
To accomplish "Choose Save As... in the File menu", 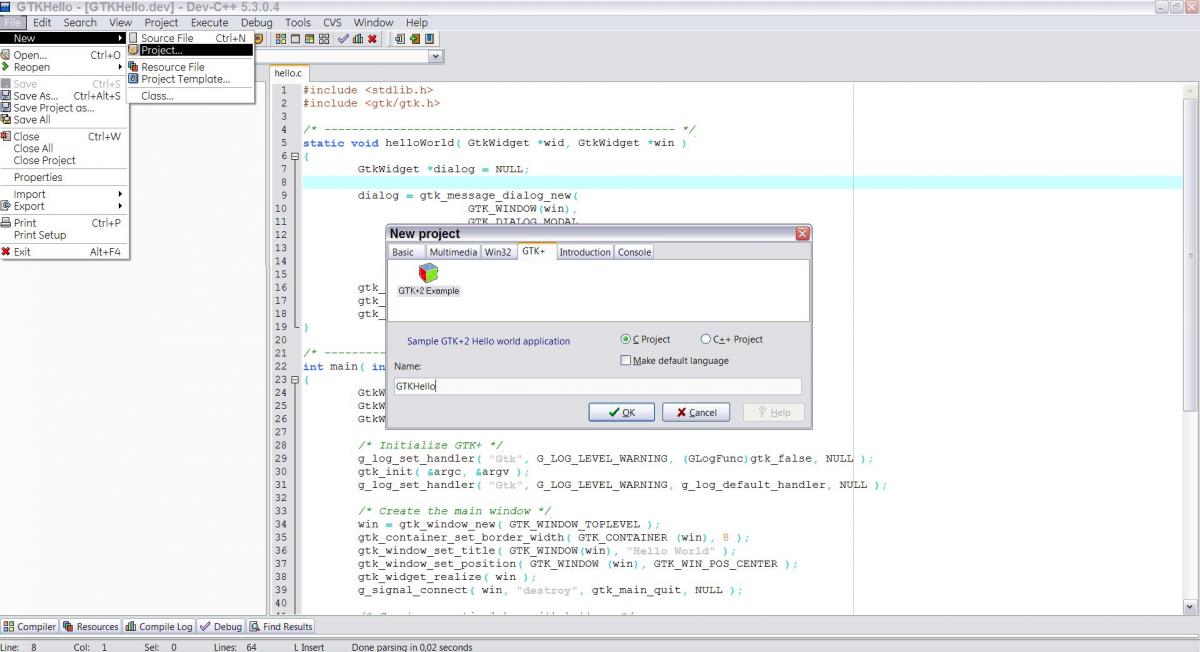I will pyautogui.click(x=64, y=96).
